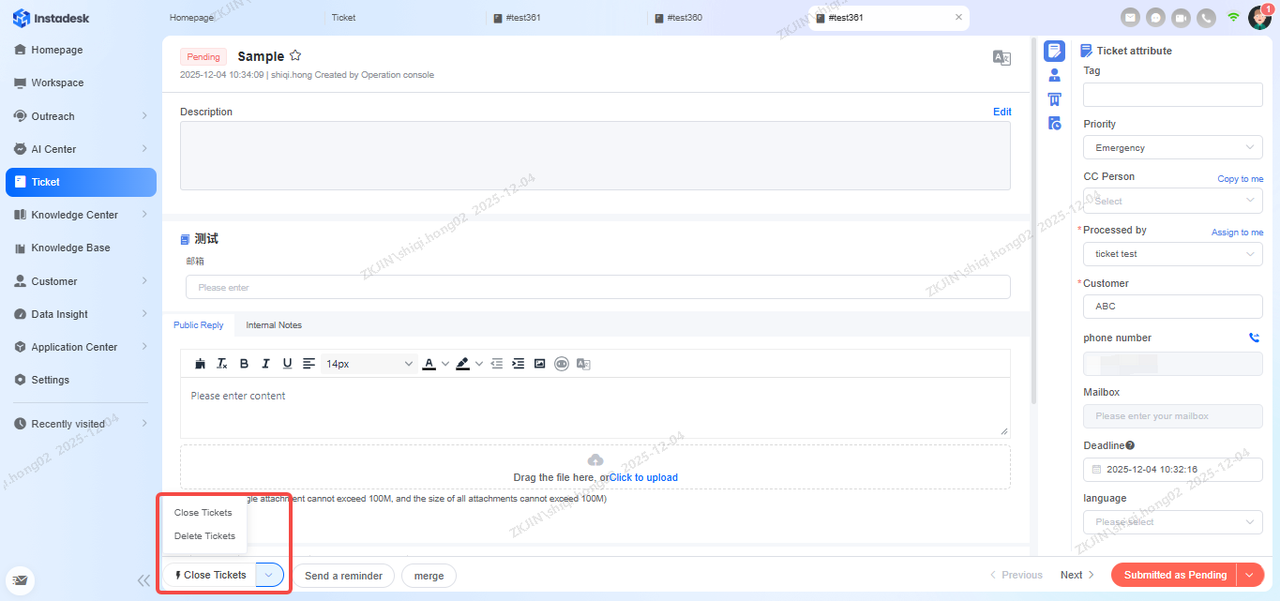The image size is (1280, 601).
Task: Switch to the Internal Notes tab
Action: pos(274,325)
